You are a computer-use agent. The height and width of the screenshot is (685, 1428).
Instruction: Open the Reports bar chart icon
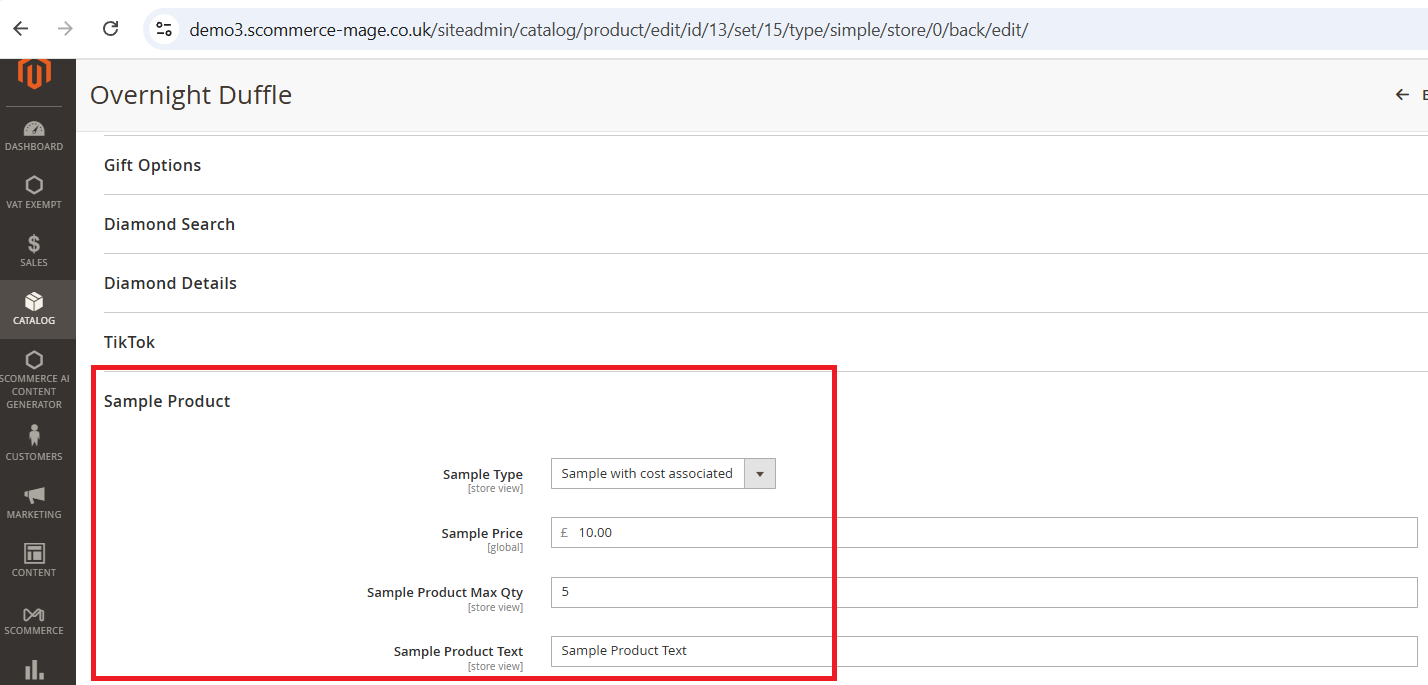tap(34, 669)
